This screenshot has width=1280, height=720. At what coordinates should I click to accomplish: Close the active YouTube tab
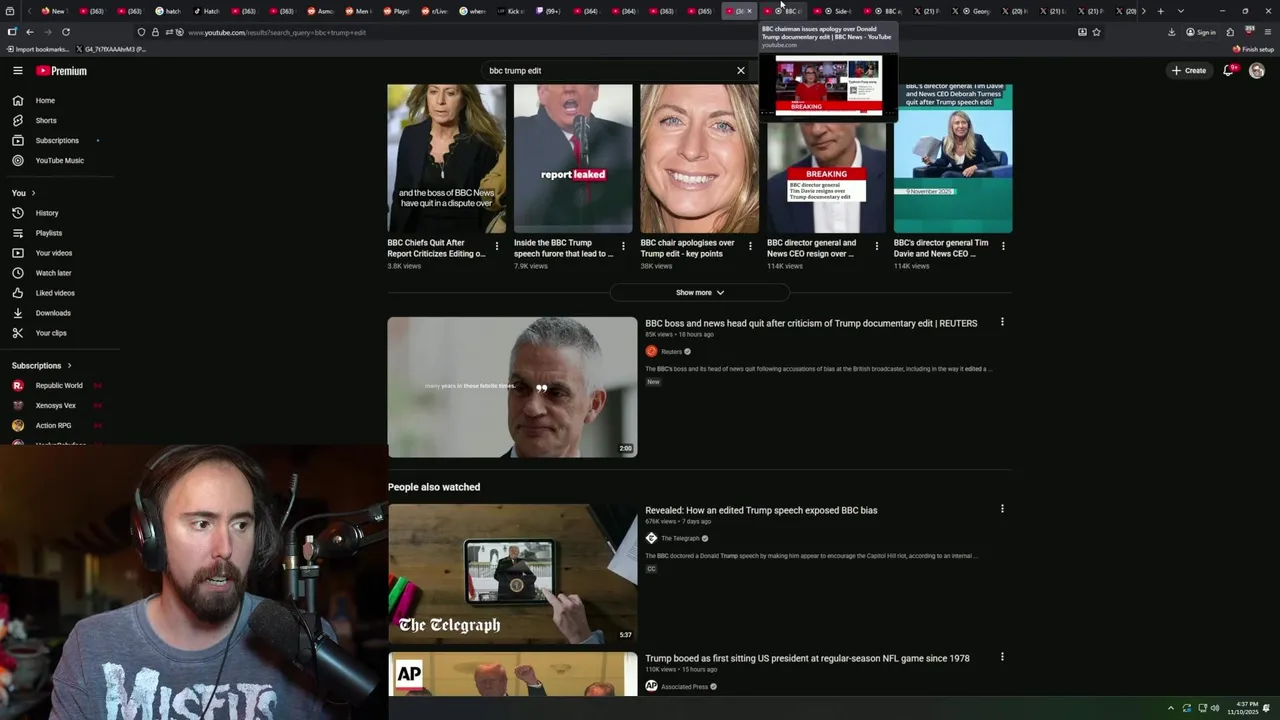[x=749, y=11]
